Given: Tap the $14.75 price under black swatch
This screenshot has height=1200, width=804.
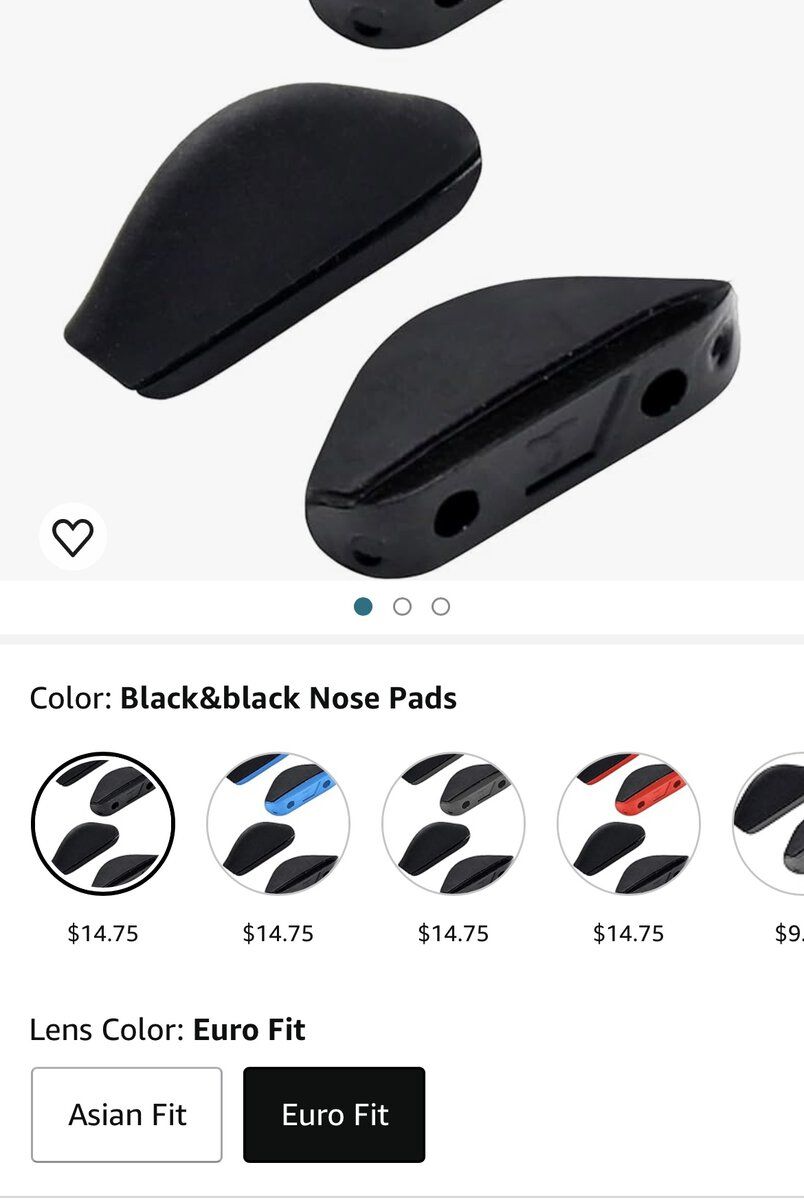Looking at the screenshot, I should [103, 933].
